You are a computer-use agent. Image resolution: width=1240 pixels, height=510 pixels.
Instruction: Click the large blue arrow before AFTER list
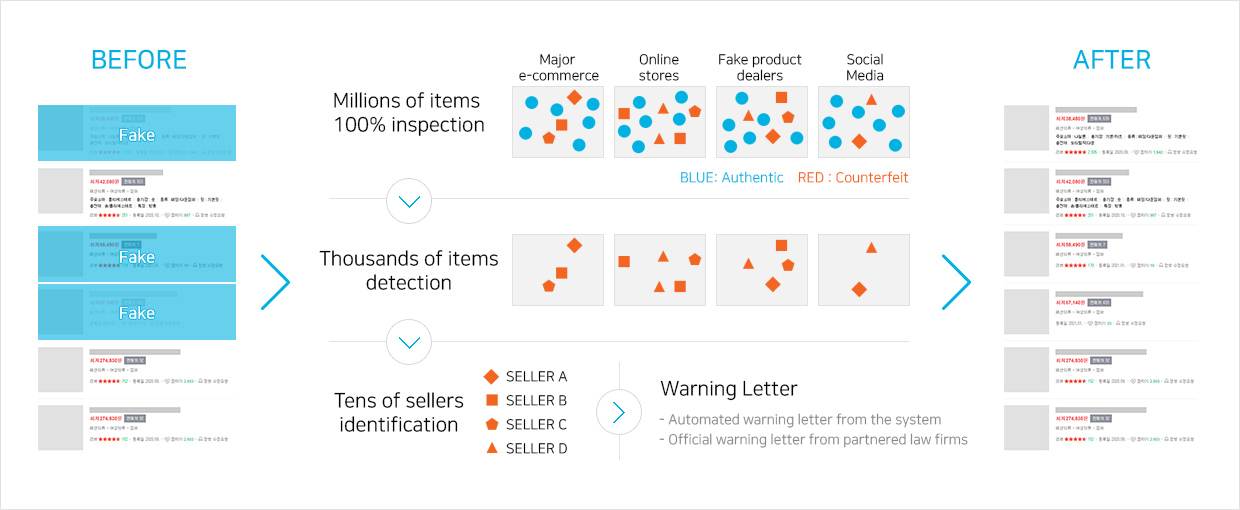(x=956, y=282)
